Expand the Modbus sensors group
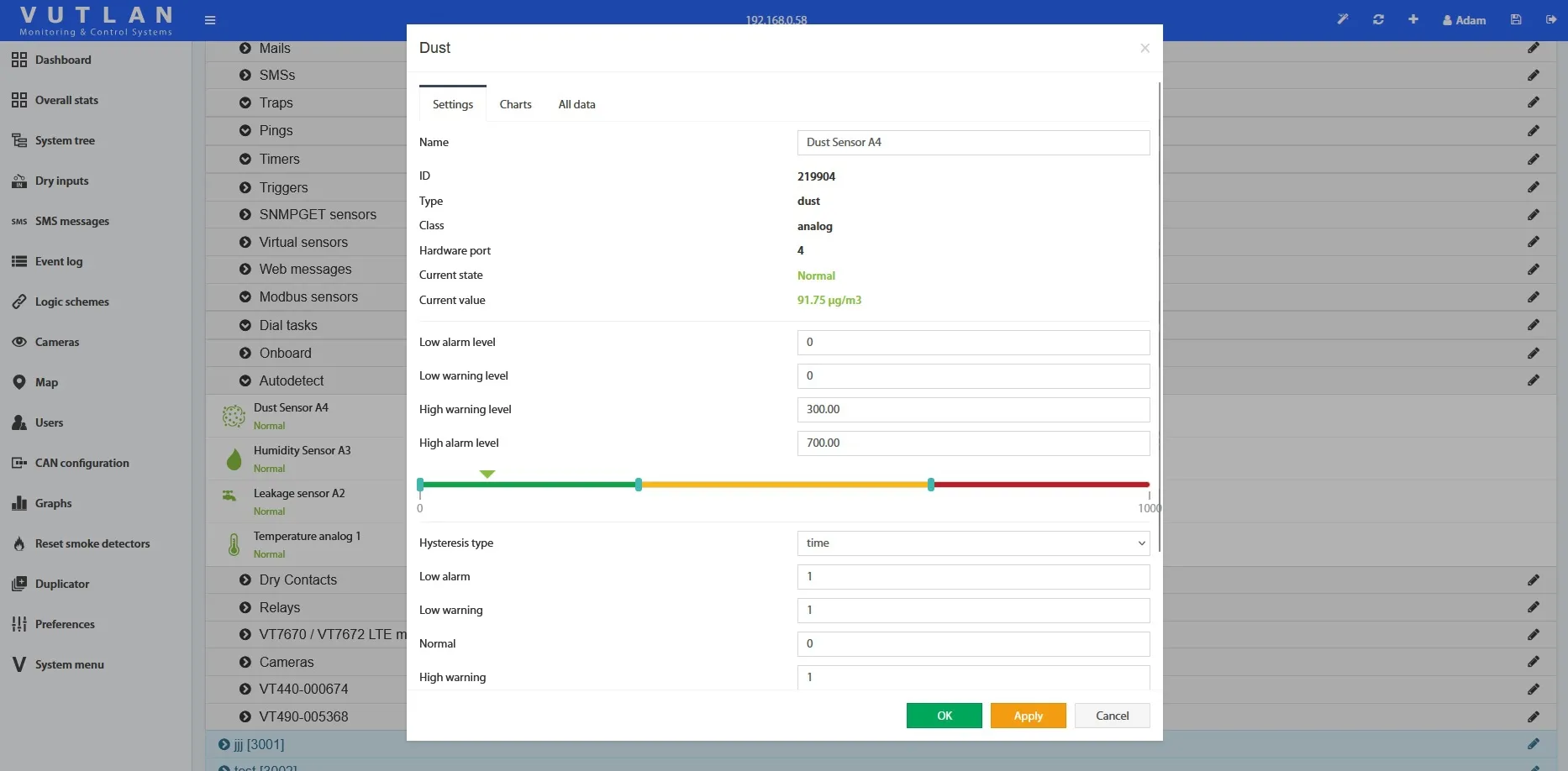Screen dimensions: 1568x771 pos(245,297)
